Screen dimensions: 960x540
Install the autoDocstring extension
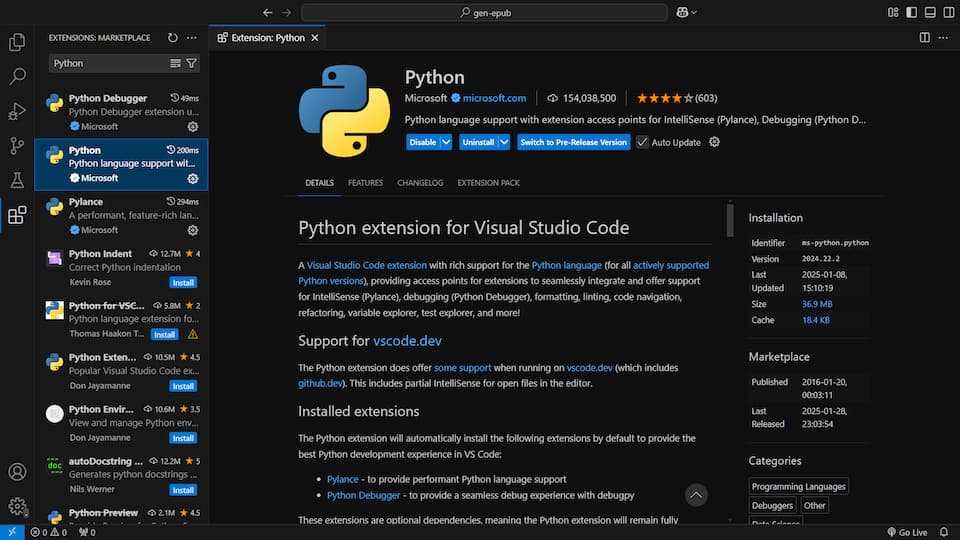[183, 490]
